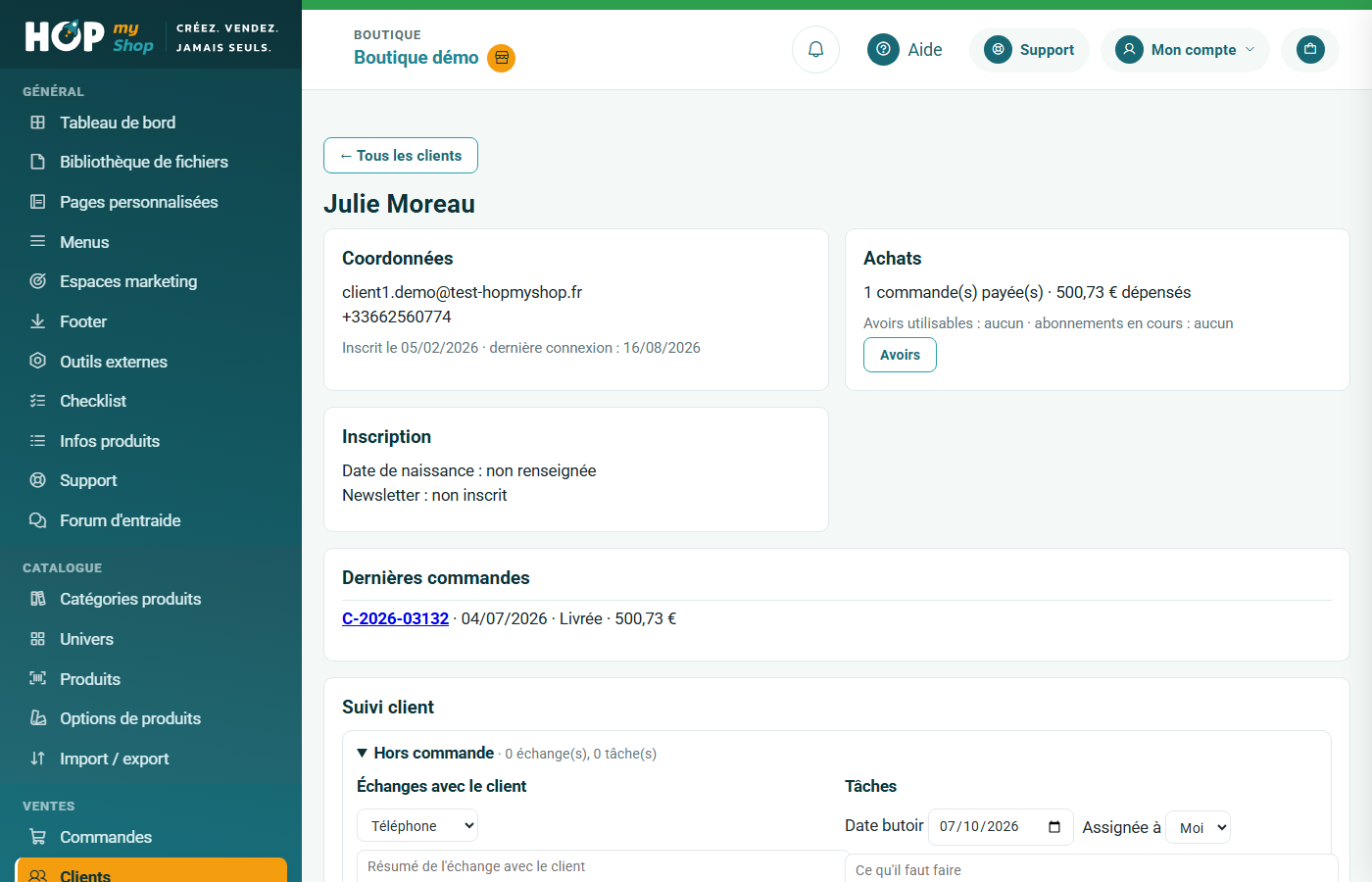Click the Résumé de l'échange text field
The height and width of the screenshot is (882, 1372).
pos(602,866)
